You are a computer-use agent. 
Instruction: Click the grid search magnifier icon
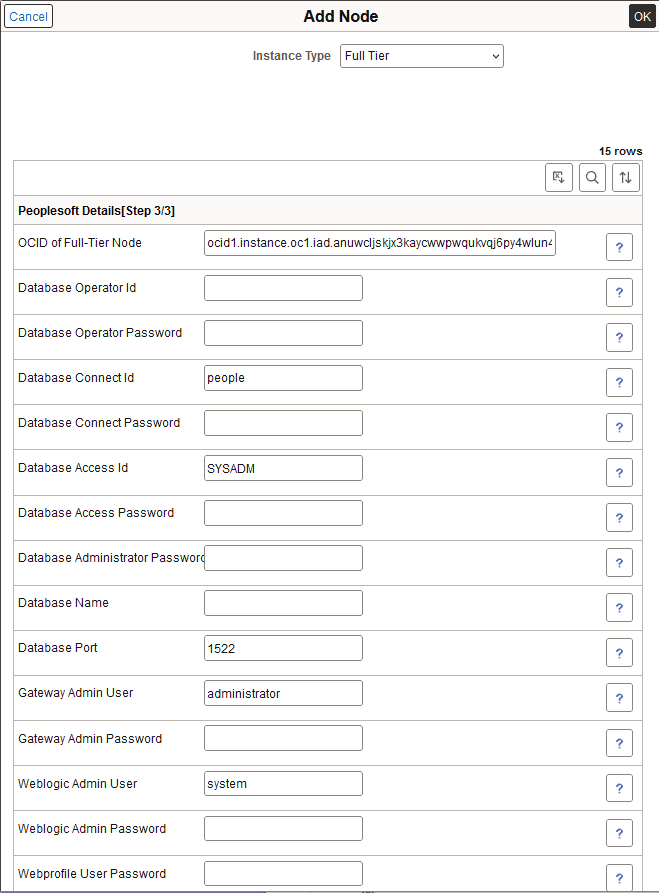(592, 178)
